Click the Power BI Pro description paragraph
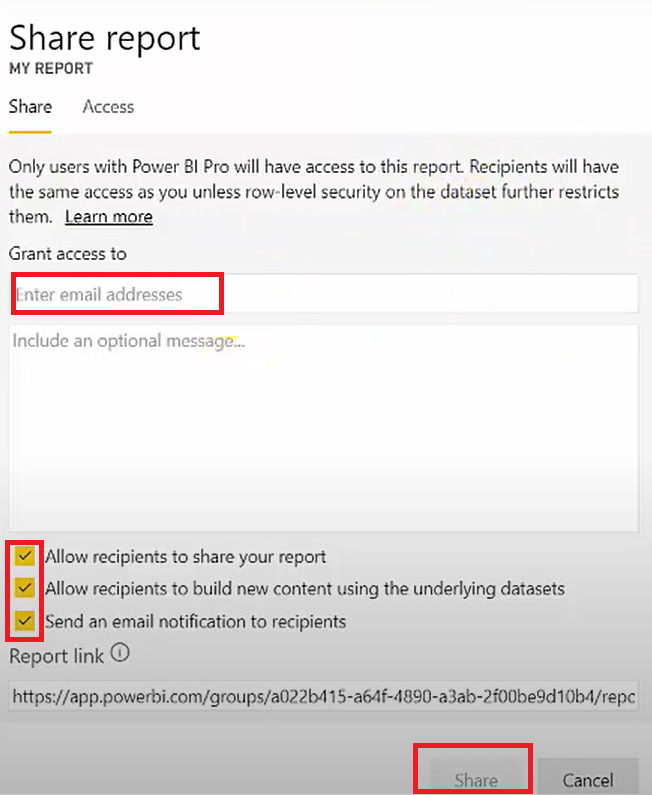652x795 pixels. (314, 192)
